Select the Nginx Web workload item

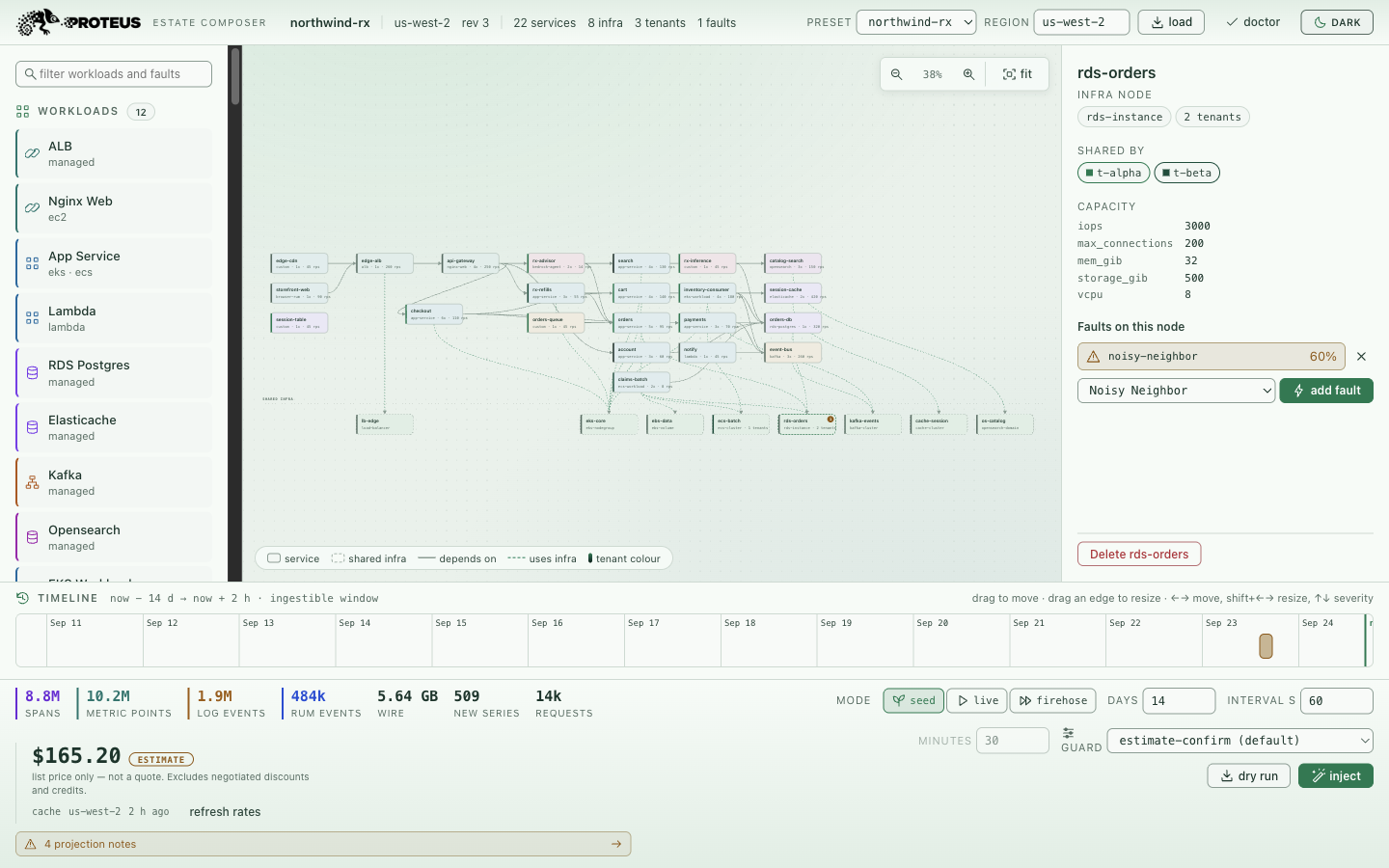[x=115, y=209]
